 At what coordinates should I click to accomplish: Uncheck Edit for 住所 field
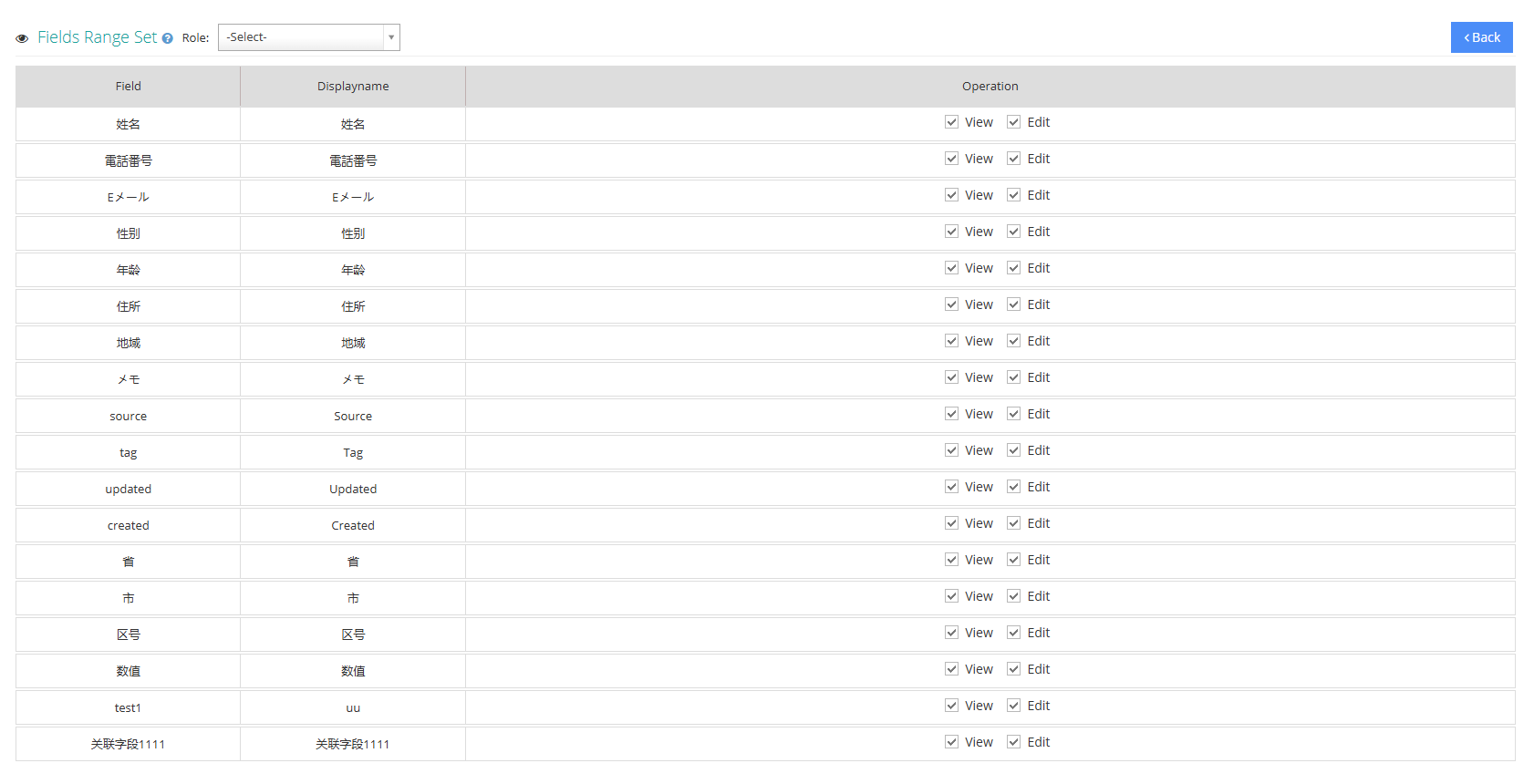(1013, 304)
